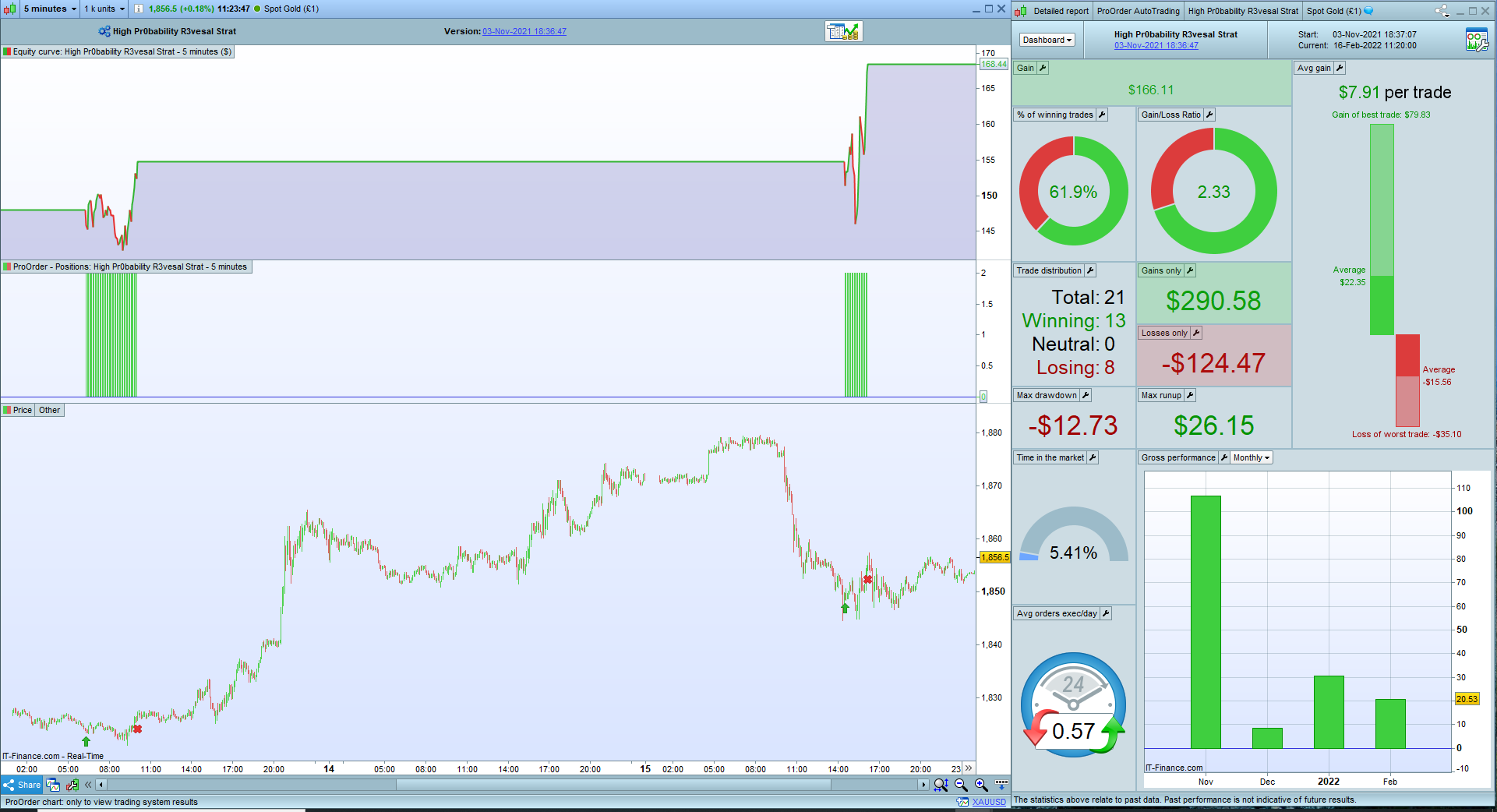
Task: Select the Spot Gold (£1) tab
Action: coord(1333,11)
